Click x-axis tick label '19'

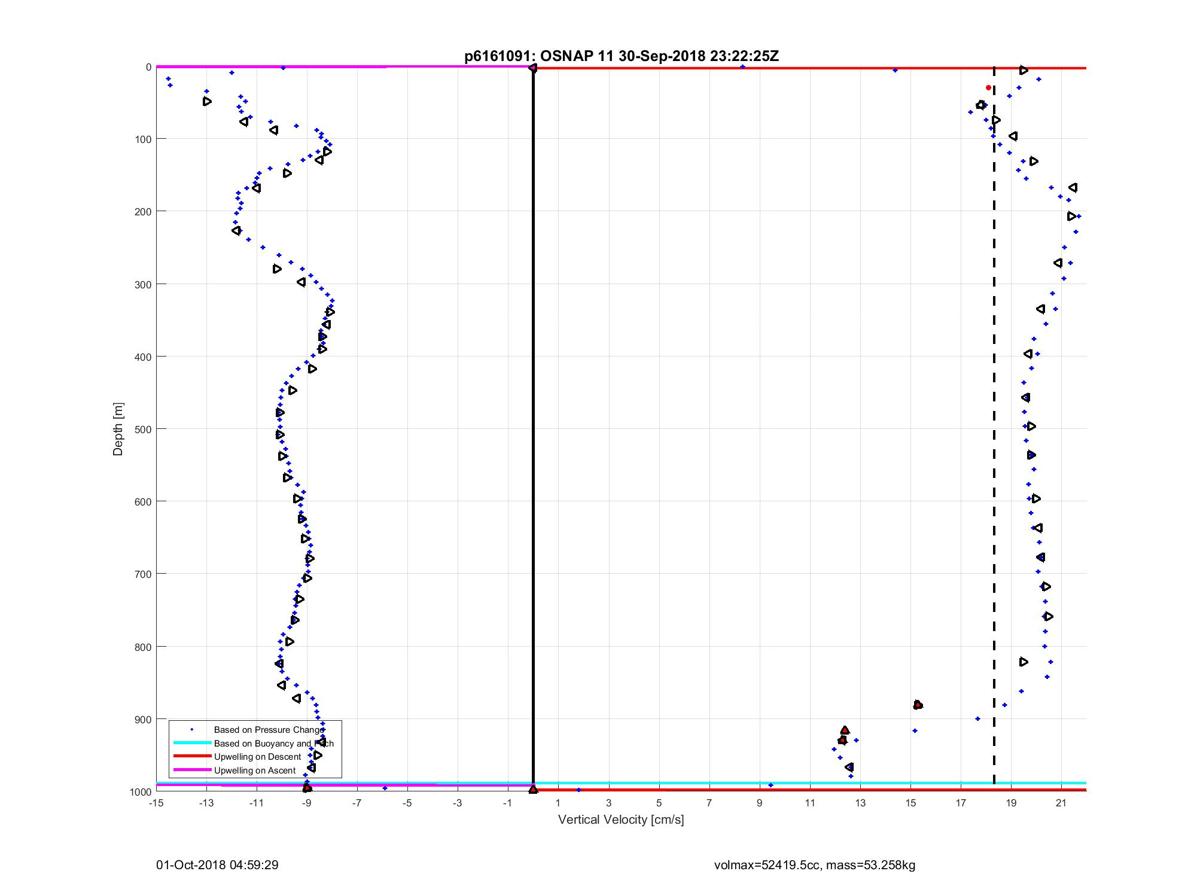tap(1011, 803)
